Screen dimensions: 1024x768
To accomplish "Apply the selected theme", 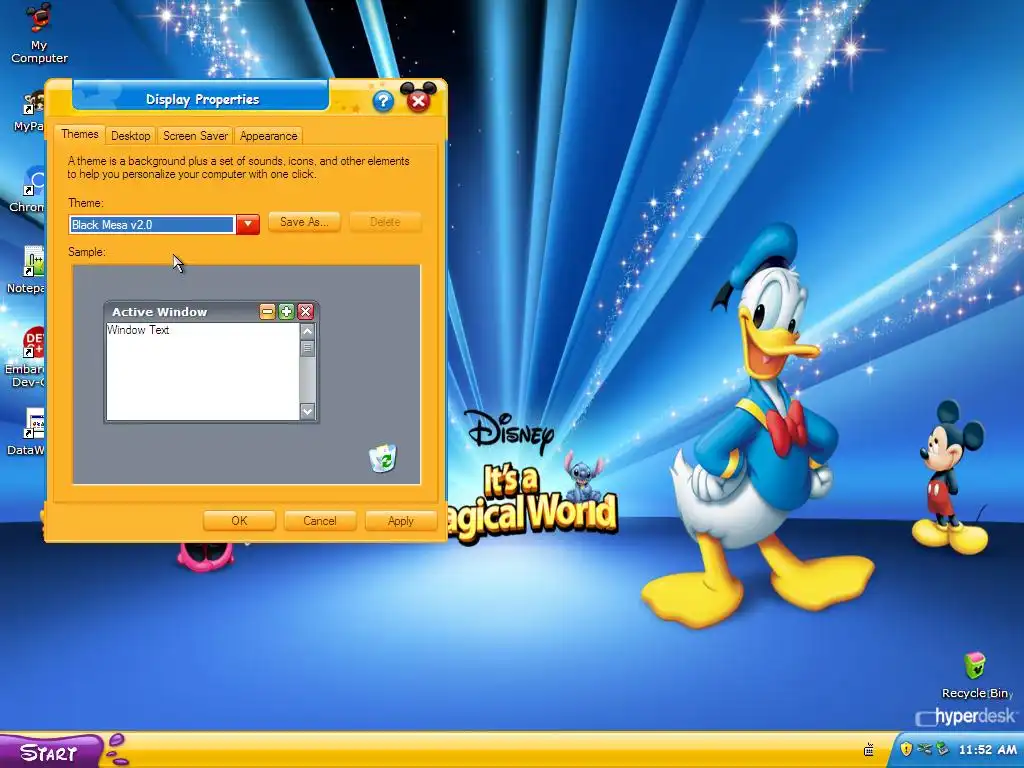I will point(400,521).
